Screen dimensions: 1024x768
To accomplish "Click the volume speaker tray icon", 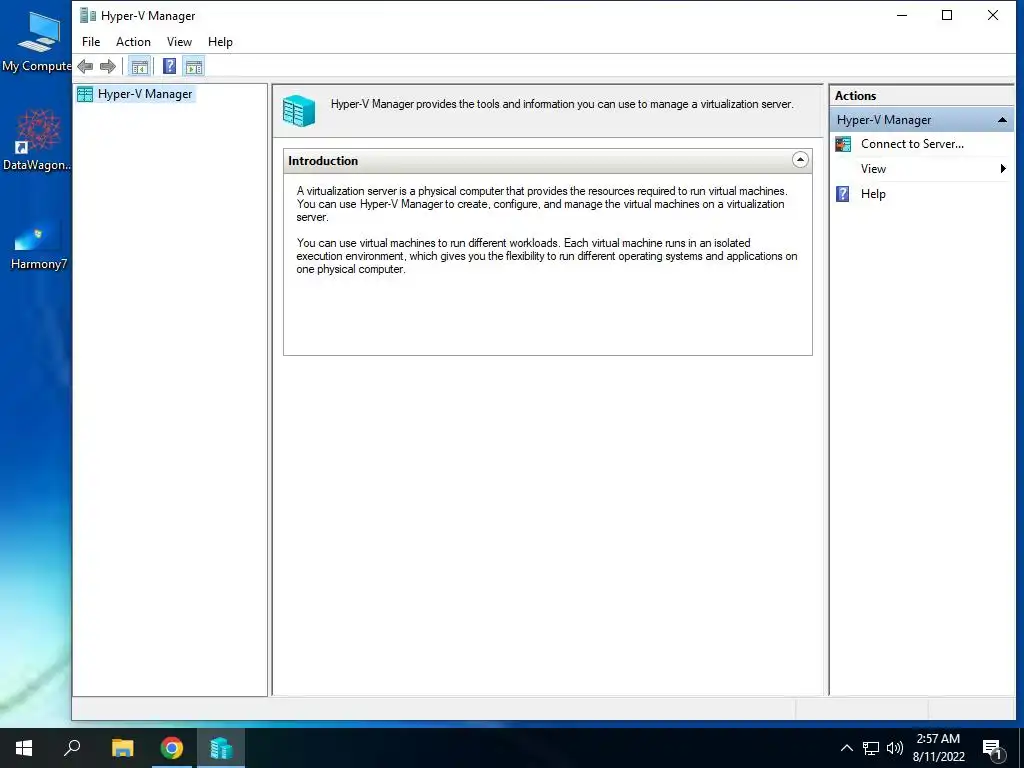I will (x=895, y=748).
